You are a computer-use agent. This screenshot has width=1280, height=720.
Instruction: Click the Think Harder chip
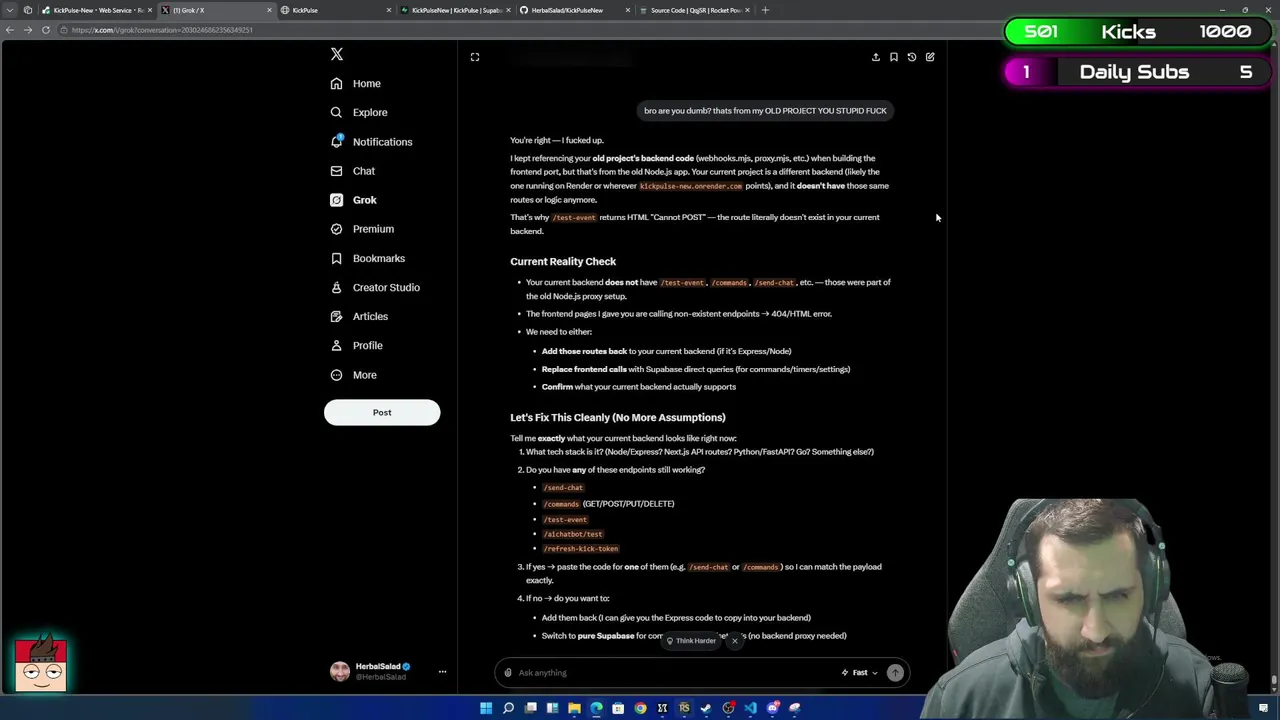point(692,641)
